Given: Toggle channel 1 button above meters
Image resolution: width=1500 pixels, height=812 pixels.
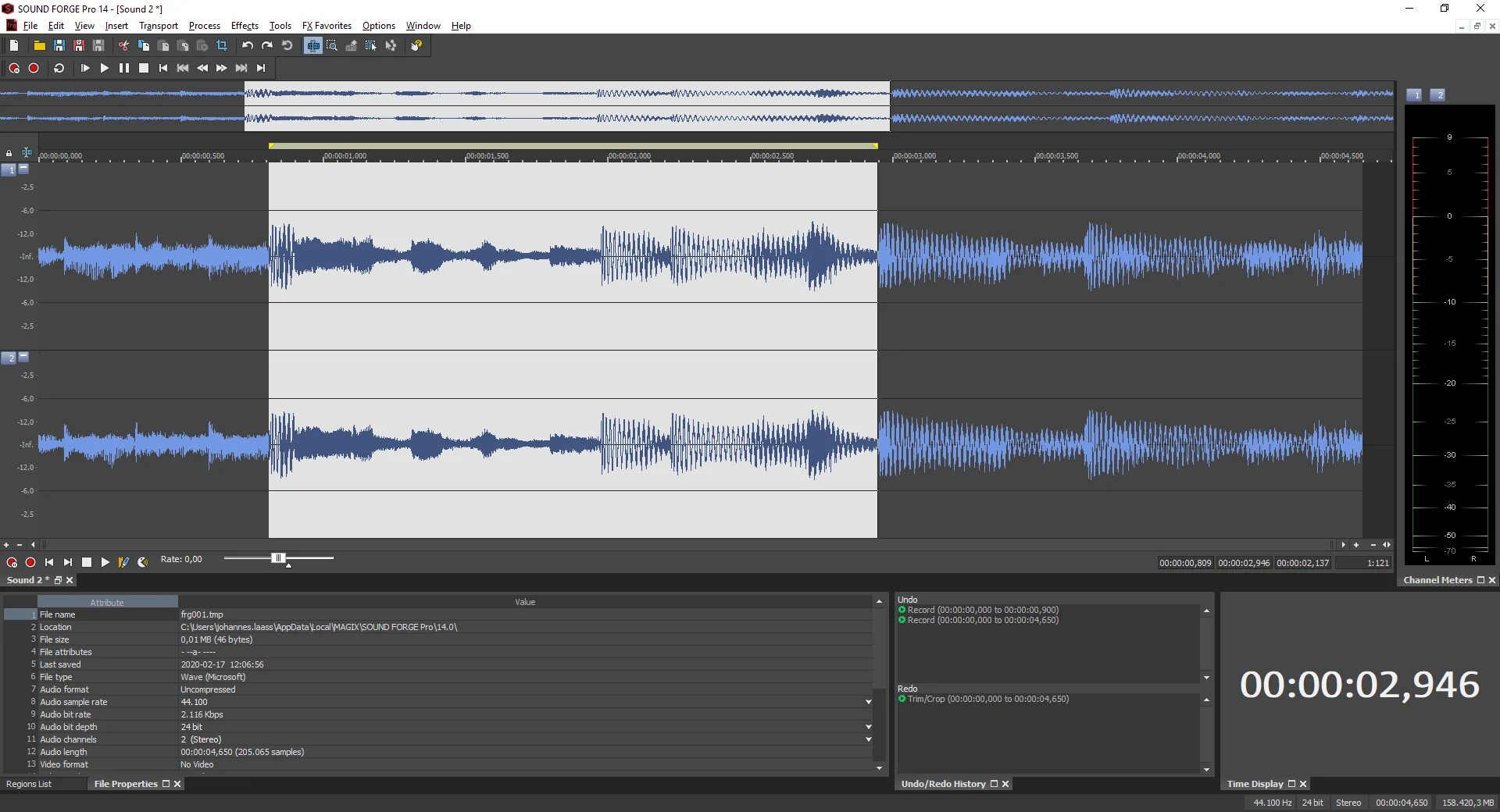Looking at the screenshot, I should [x=1415, y=95].
